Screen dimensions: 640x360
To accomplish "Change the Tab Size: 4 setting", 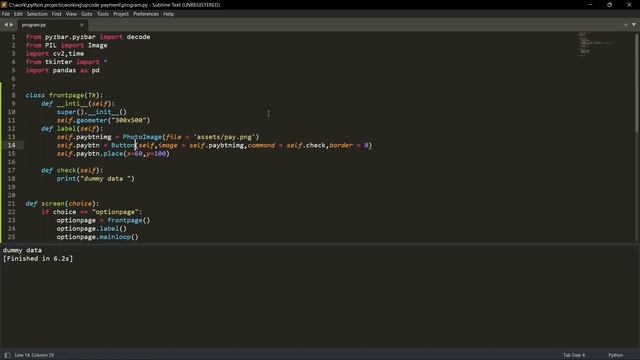I will pos(574,355).
